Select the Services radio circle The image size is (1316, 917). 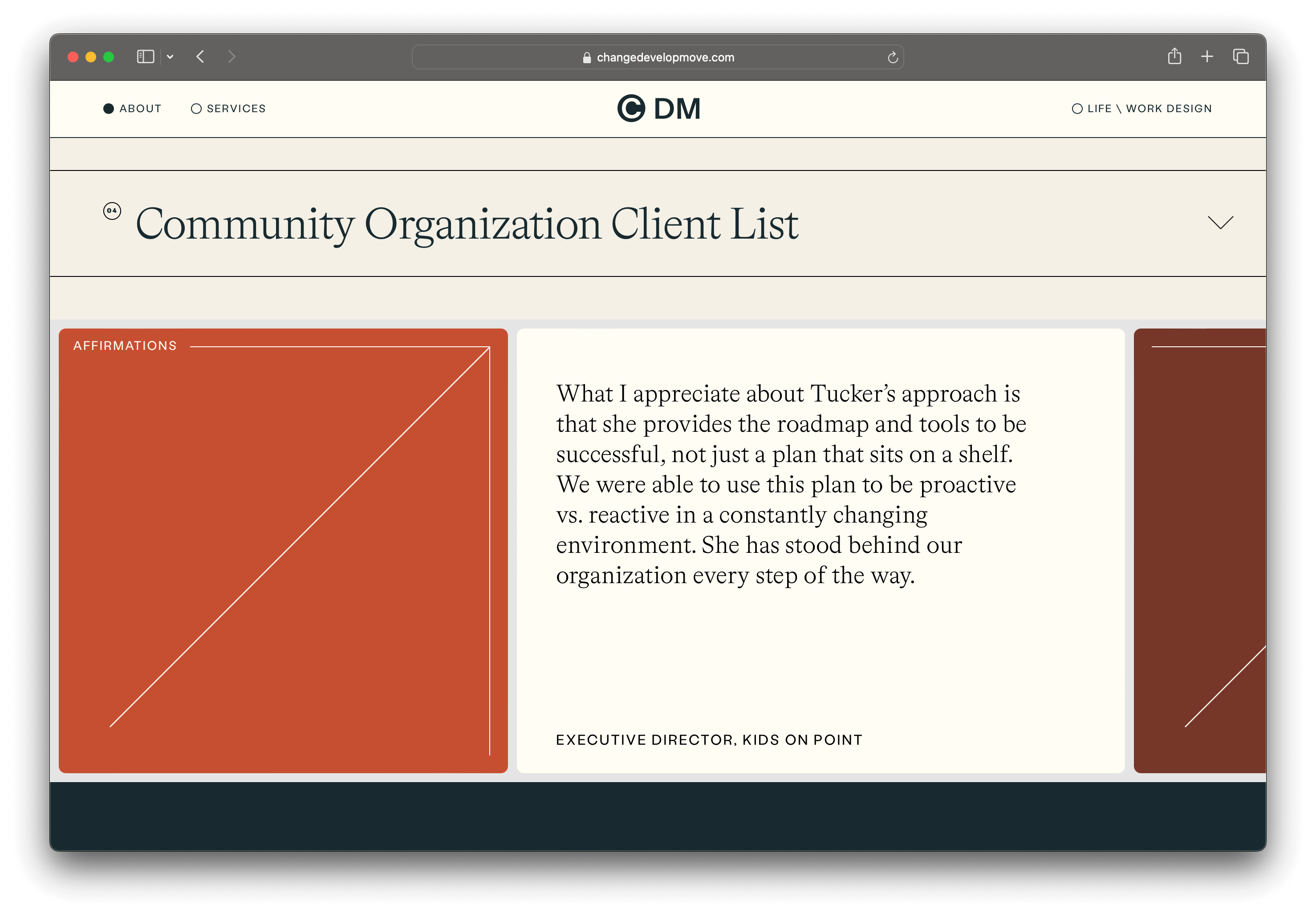tap(196, 109)
